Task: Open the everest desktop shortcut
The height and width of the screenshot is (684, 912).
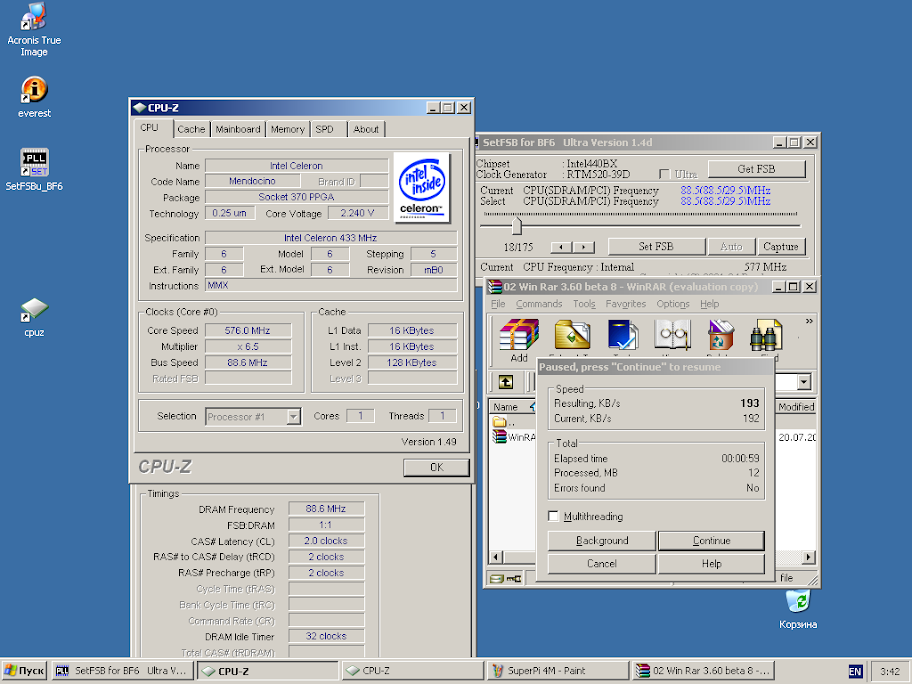Action: [x=34, y=98]
